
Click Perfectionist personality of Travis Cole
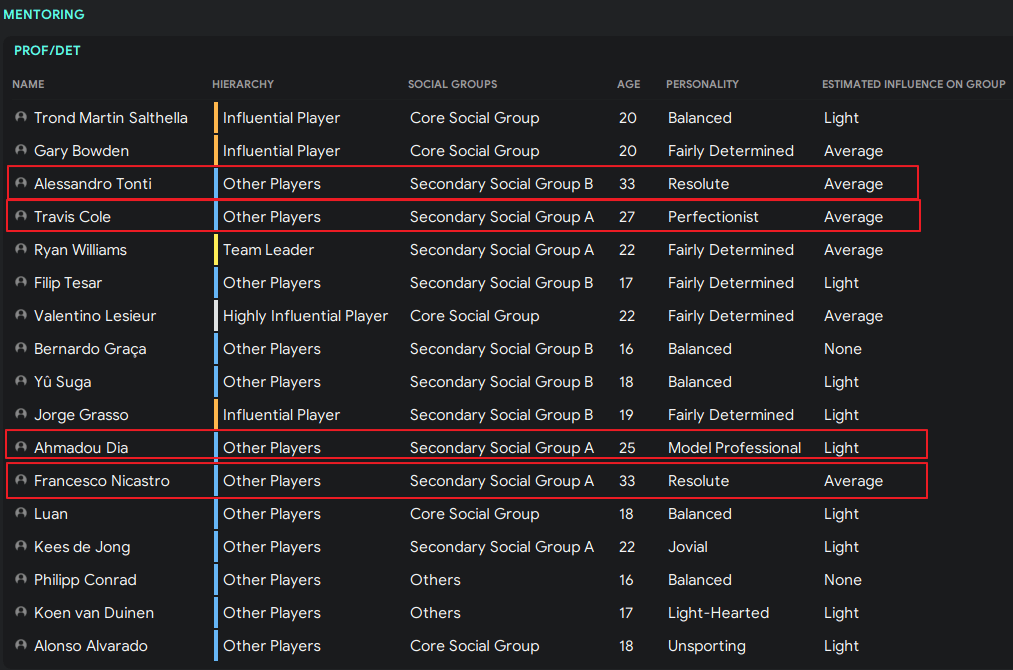[x=713, y=216]
